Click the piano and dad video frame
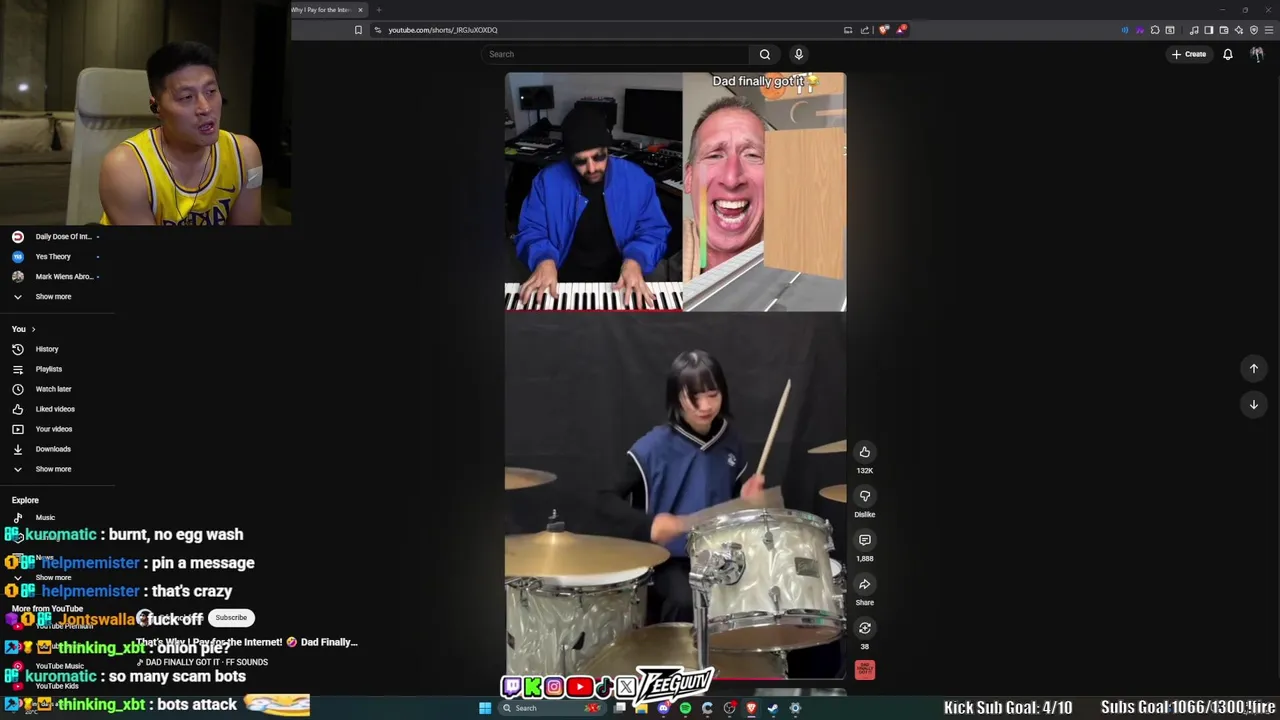The image size is (1280, 720). coord(675,191)
